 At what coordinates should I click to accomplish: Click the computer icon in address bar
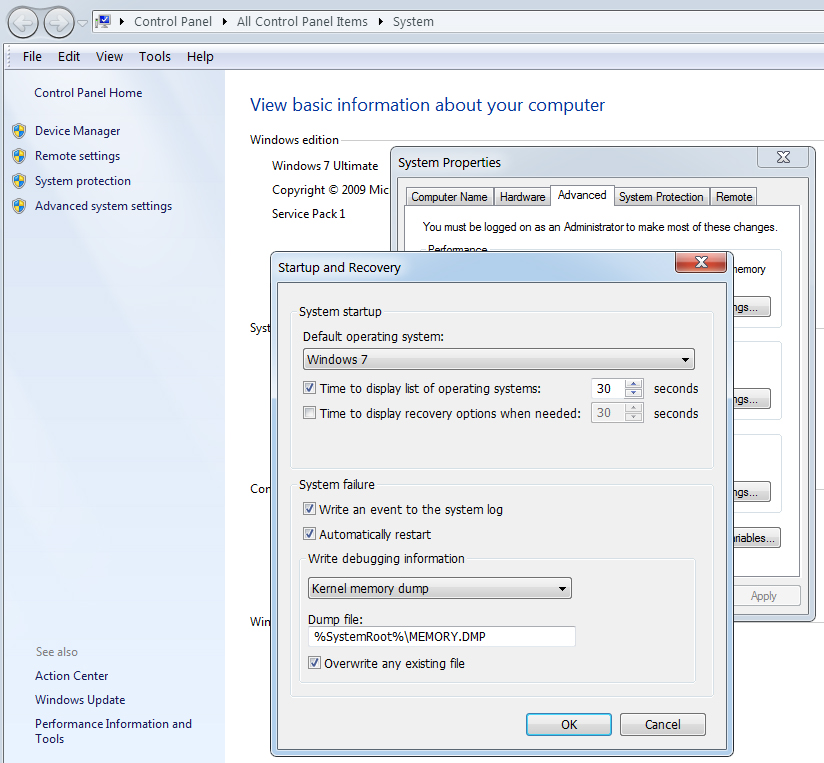point(103,22)
